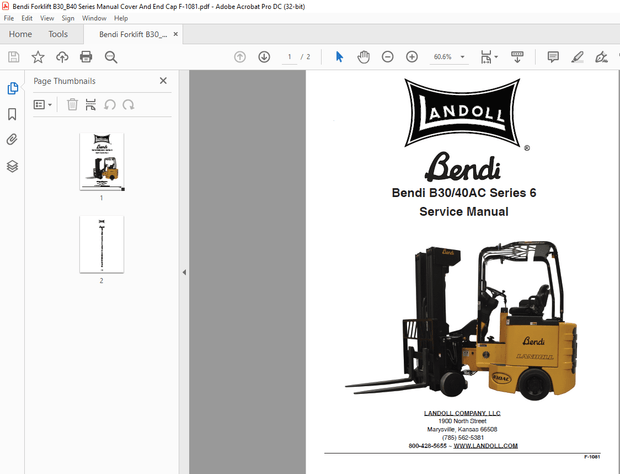Click the scrolling mode toolbar icon
Screen dimensions: 620x474
tap(517, 57)
